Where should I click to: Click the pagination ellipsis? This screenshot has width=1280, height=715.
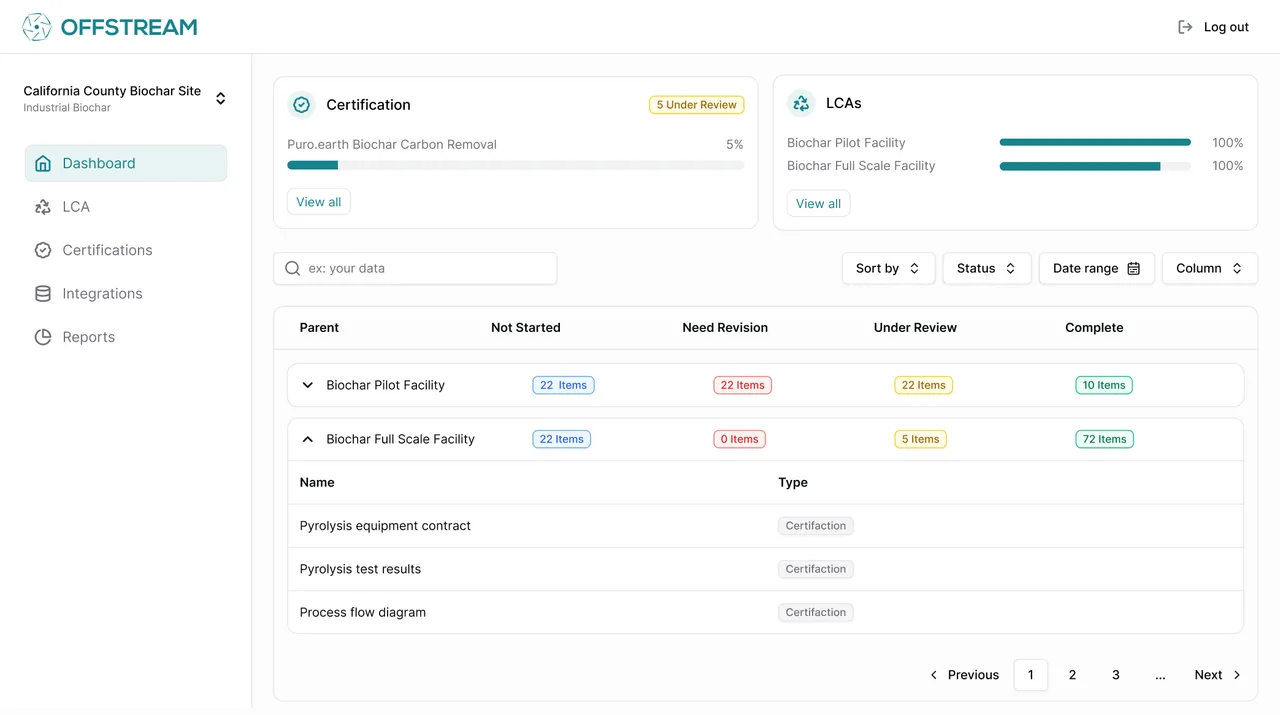point(1160,675)
